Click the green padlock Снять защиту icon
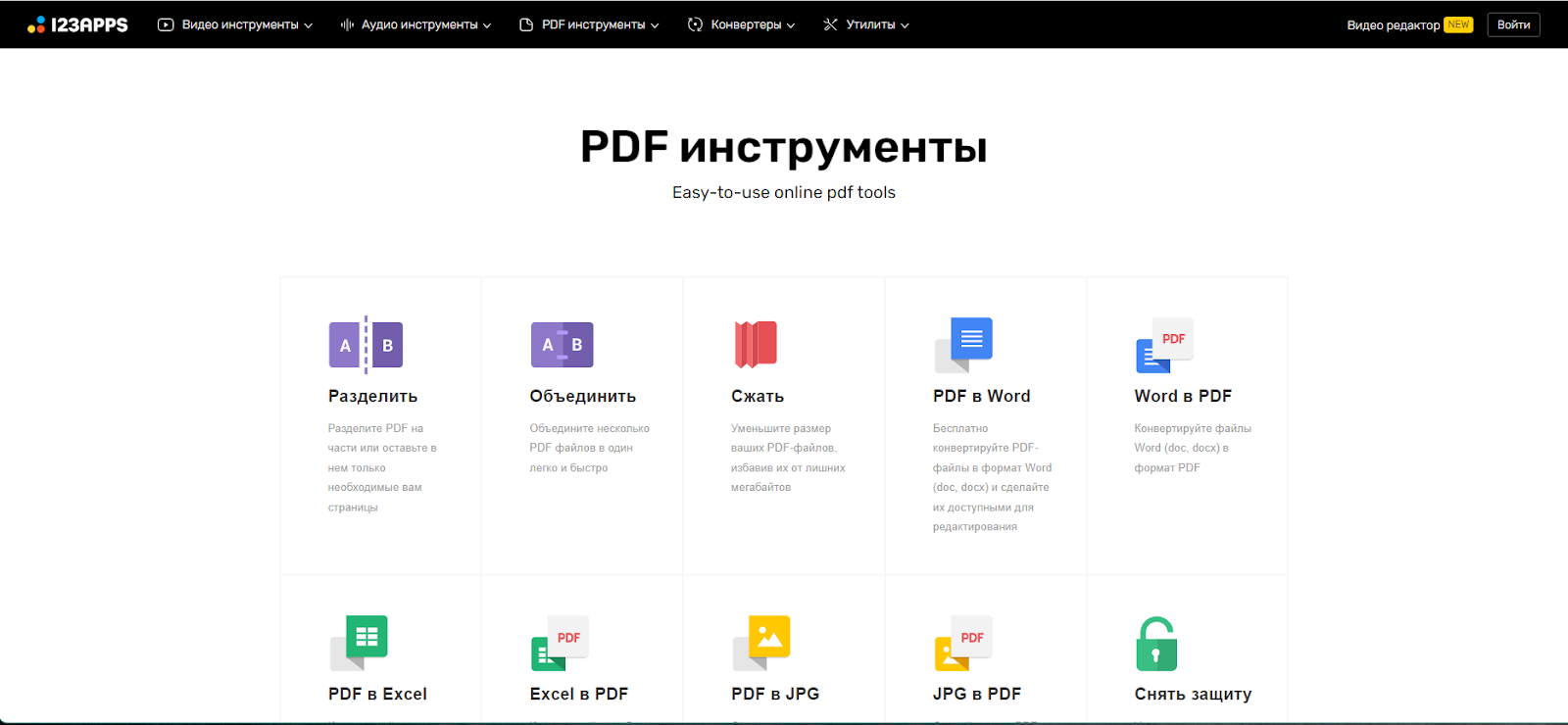The height and width of the screenshot is (725, 1568). 1156,644
